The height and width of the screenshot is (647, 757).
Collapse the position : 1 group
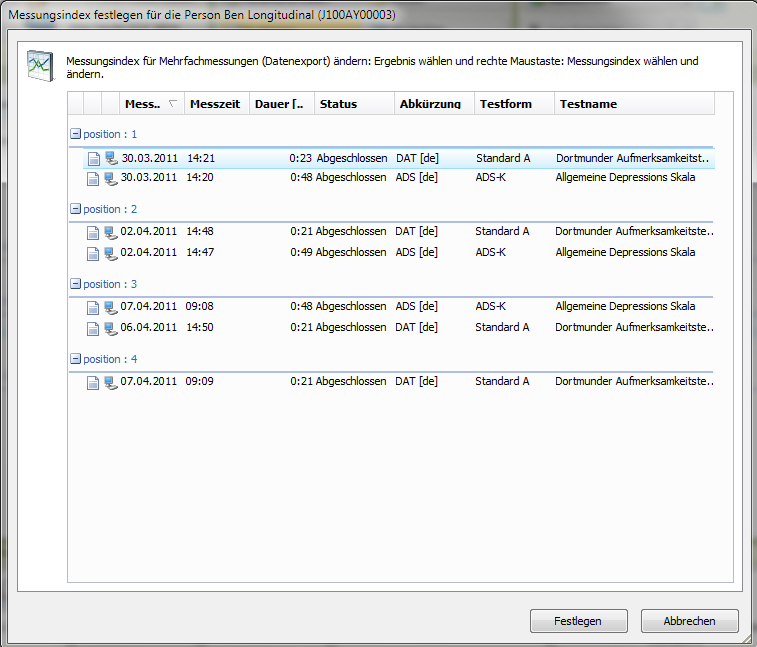(75, 134)
